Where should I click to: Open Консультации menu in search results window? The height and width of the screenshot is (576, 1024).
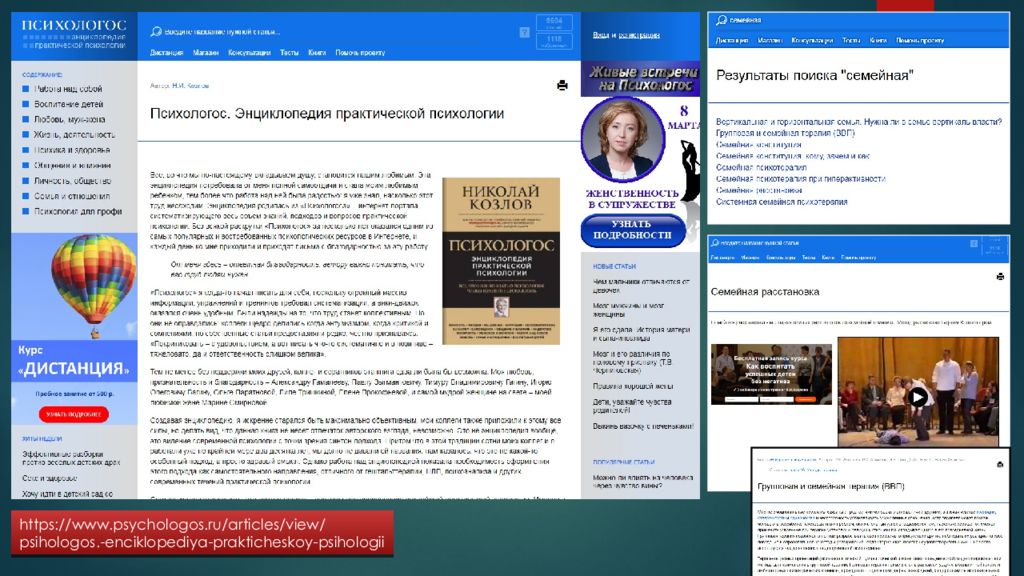pyautogui.click(x=812, y=40)
